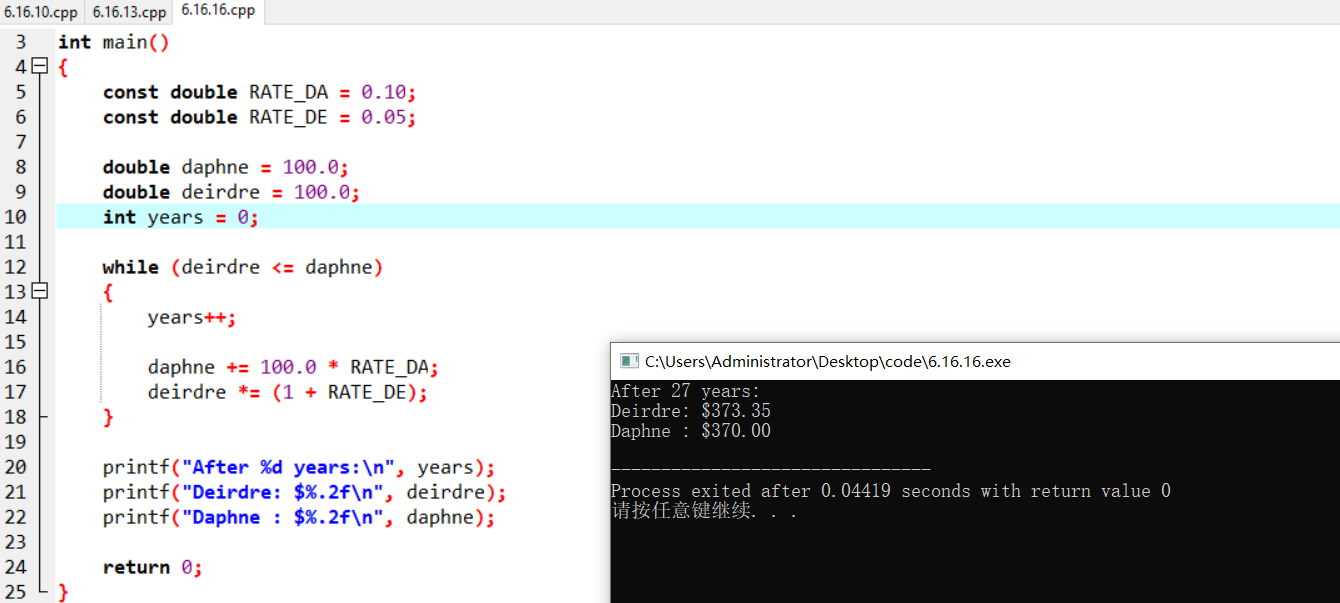Click 'daphne += 100.0 * RATE_DA;' line
The width and height of the screenshot is (1340, 603).
[293, 367]
